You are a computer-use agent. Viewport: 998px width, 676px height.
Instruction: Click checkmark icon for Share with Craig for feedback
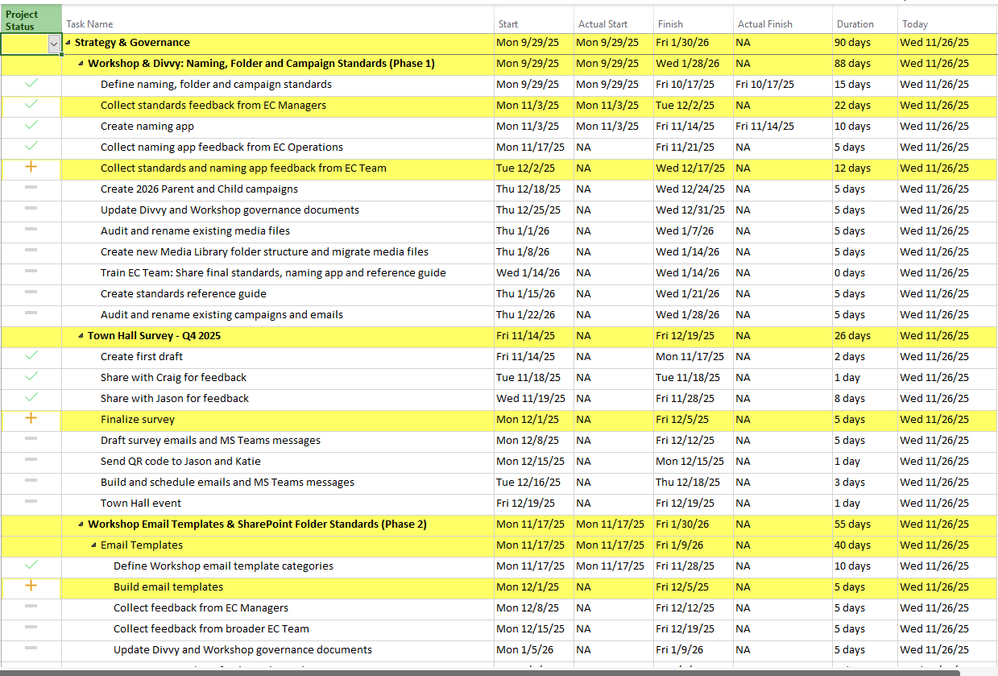click(x=31, y=377)
